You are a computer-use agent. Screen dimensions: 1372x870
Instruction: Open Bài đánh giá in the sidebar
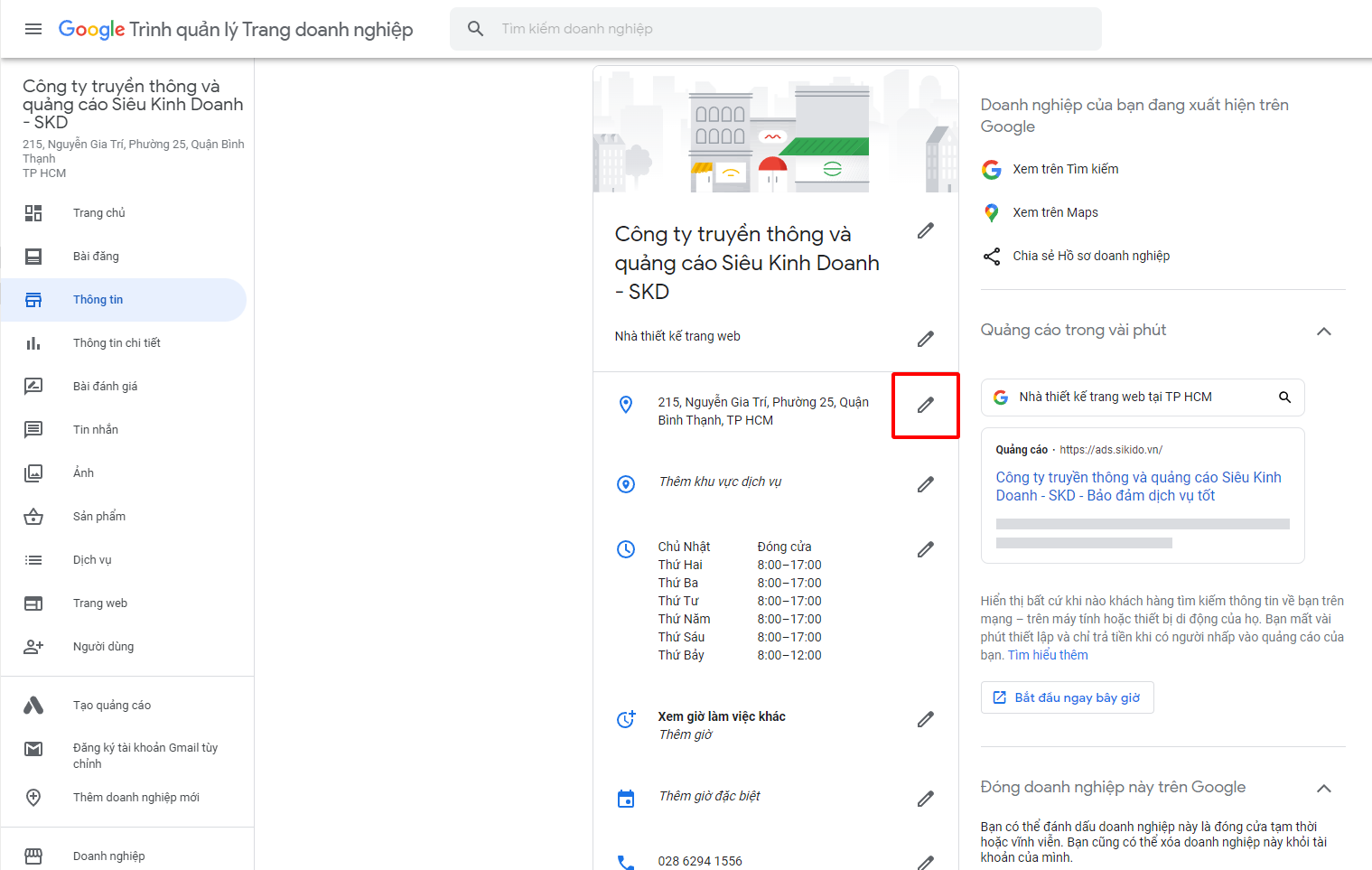105,387
